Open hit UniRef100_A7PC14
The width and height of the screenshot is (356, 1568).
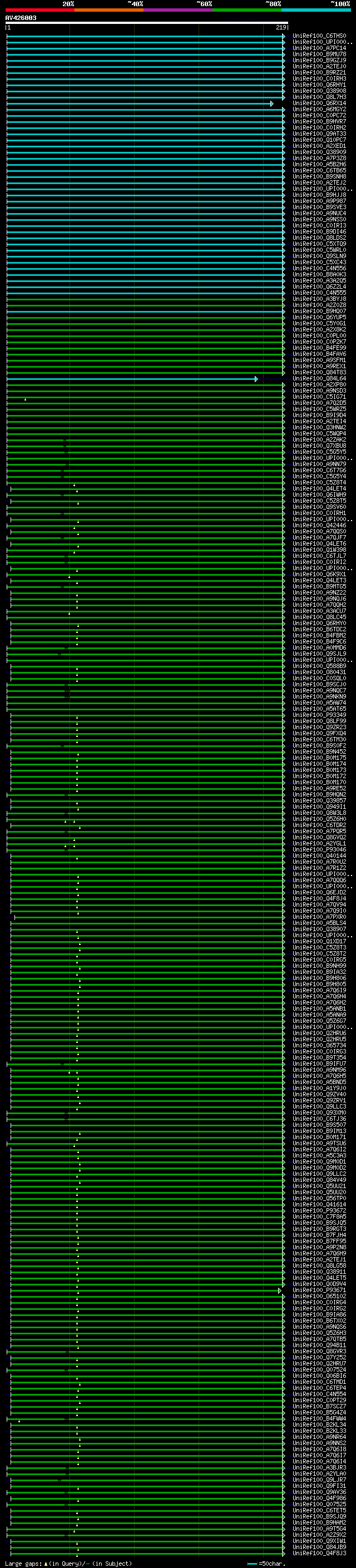pos(319,48)
